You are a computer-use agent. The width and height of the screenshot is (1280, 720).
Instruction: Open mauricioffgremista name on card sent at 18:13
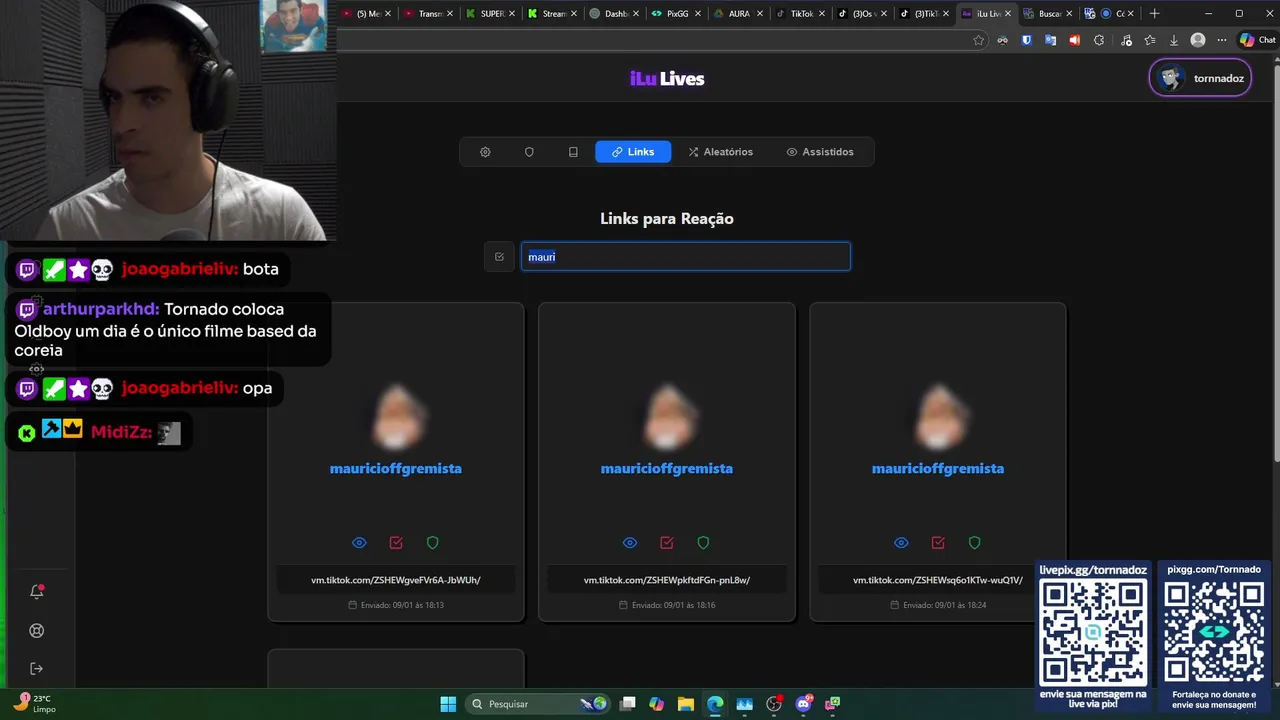(396, 468)
